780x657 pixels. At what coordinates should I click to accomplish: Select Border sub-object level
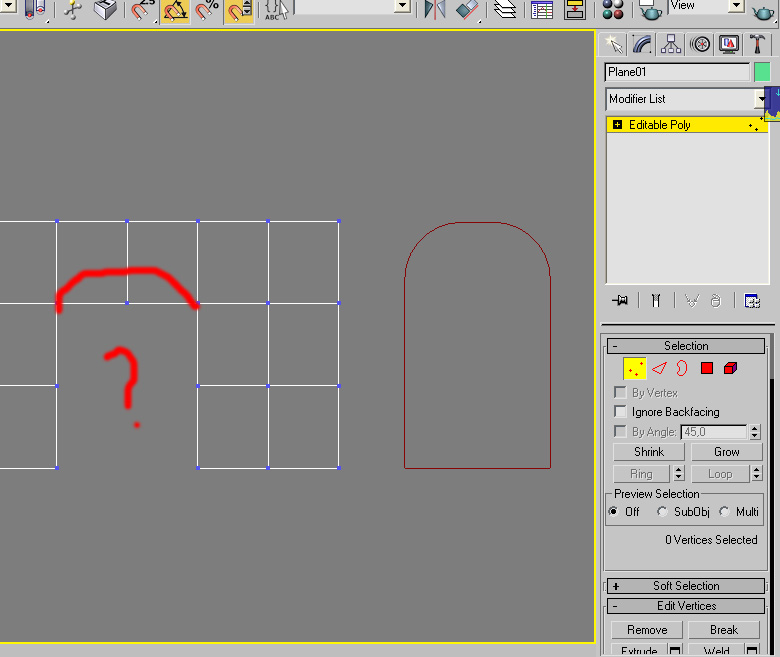click(x=682, y=369)
